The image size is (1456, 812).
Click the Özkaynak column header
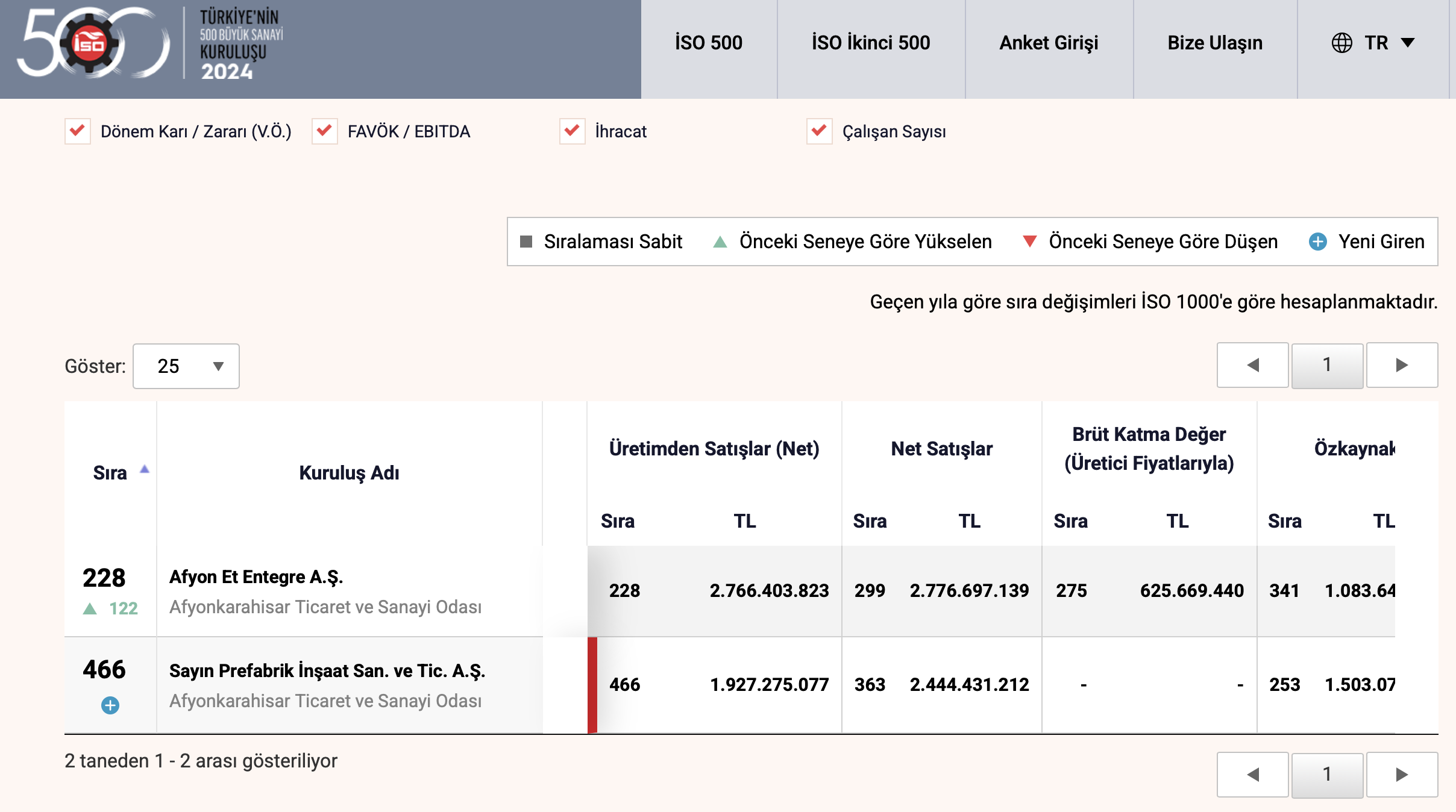pos(1354,449)
